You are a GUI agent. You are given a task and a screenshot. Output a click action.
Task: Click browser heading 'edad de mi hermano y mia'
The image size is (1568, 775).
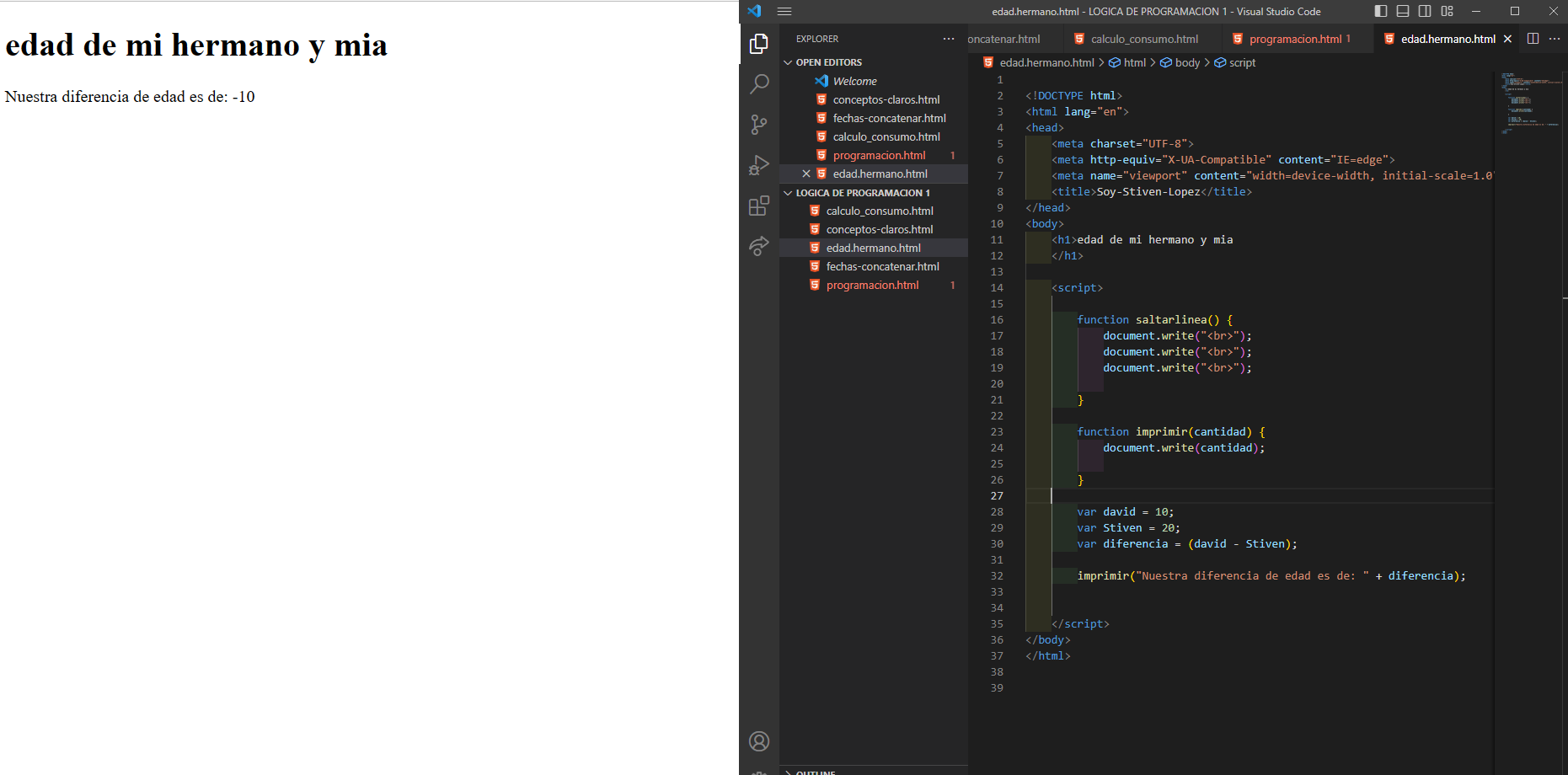pyautogui.click(x=196, y=45)
